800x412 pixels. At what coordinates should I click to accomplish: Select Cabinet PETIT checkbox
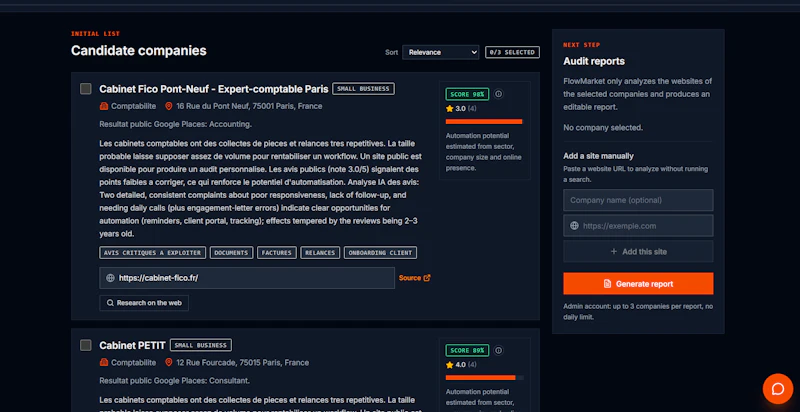click(x=86, y=345)
